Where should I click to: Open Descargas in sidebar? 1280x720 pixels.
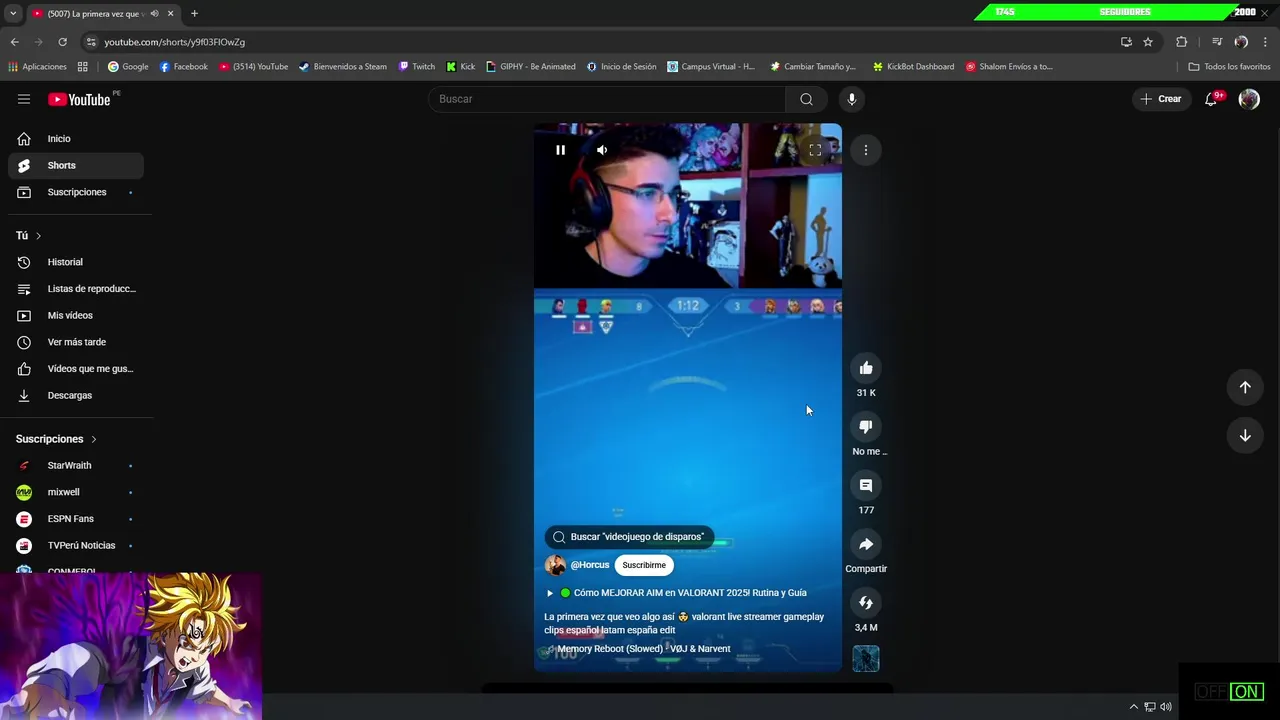tap(76, 395)
